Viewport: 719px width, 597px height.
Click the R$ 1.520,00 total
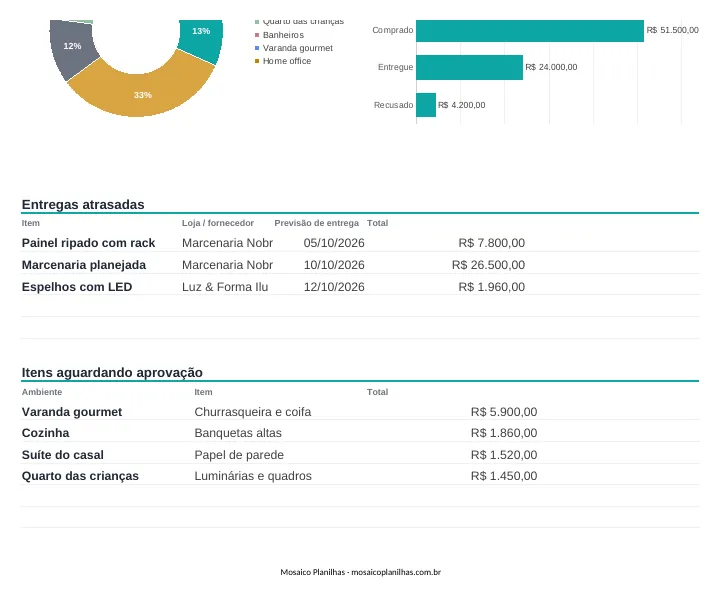point(504,455)
